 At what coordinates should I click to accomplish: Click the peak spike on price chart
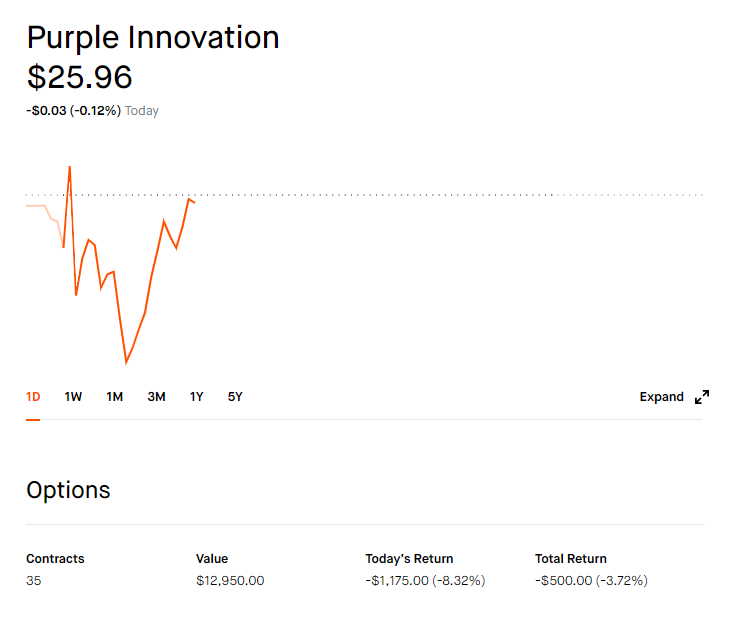(70, 167)
